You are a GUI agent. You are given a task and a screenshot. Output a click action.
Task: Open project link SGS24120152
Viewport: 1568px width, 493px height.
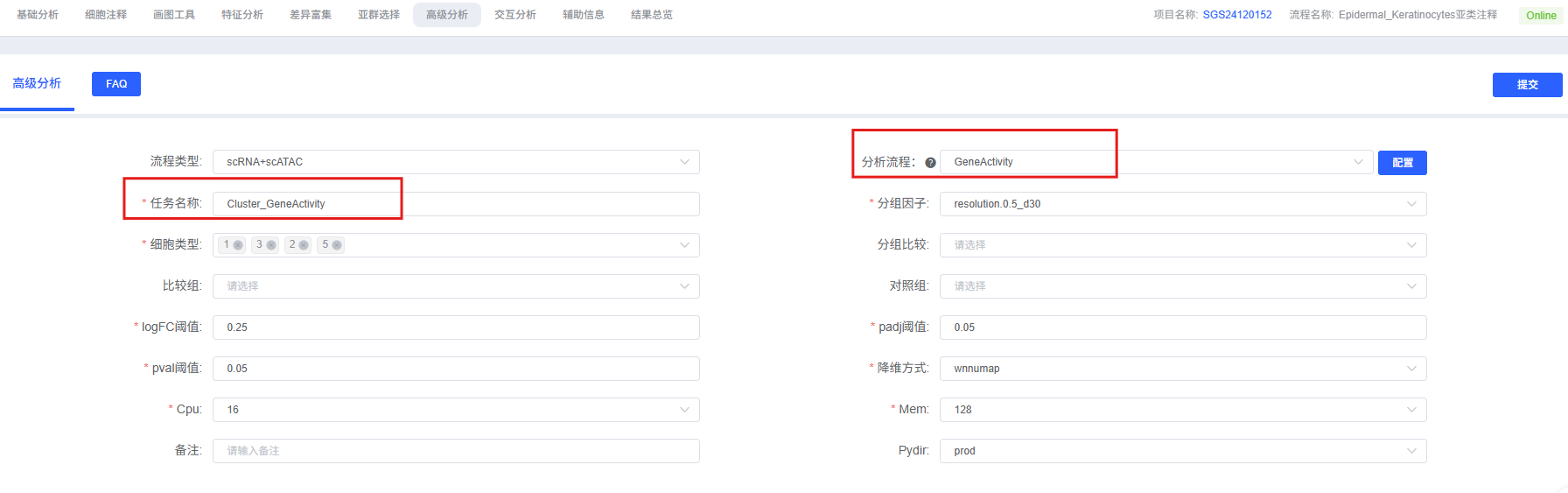1236,15
